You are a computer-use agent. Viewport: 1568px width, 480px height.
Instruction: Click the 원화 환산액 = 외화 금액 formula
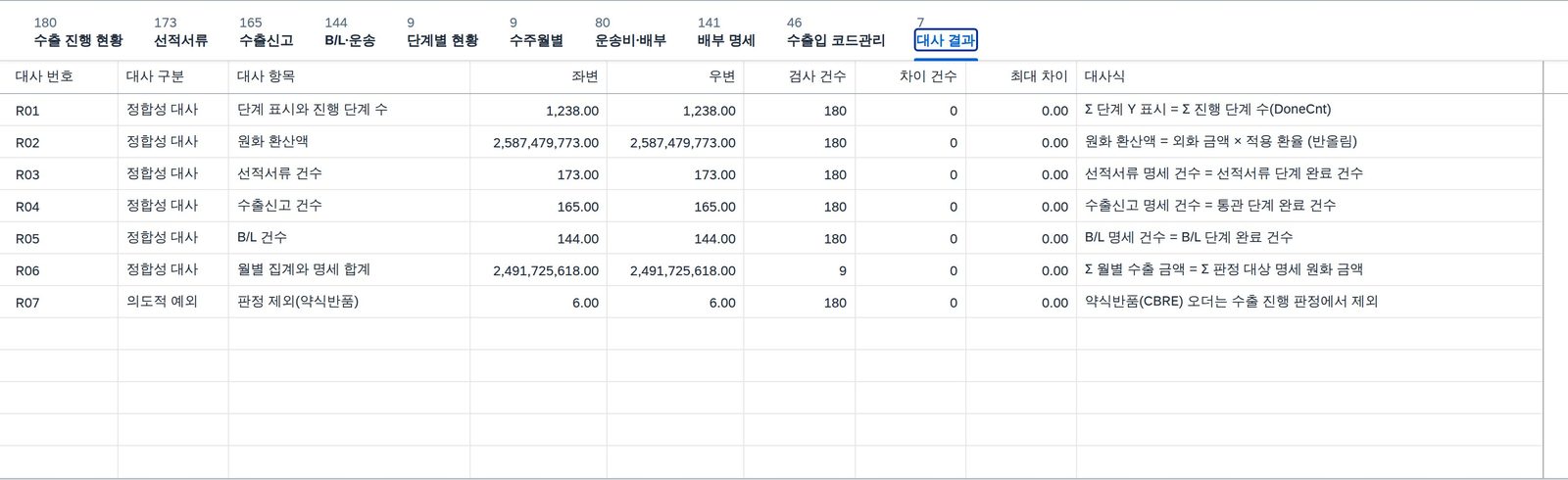(1309, 142)
